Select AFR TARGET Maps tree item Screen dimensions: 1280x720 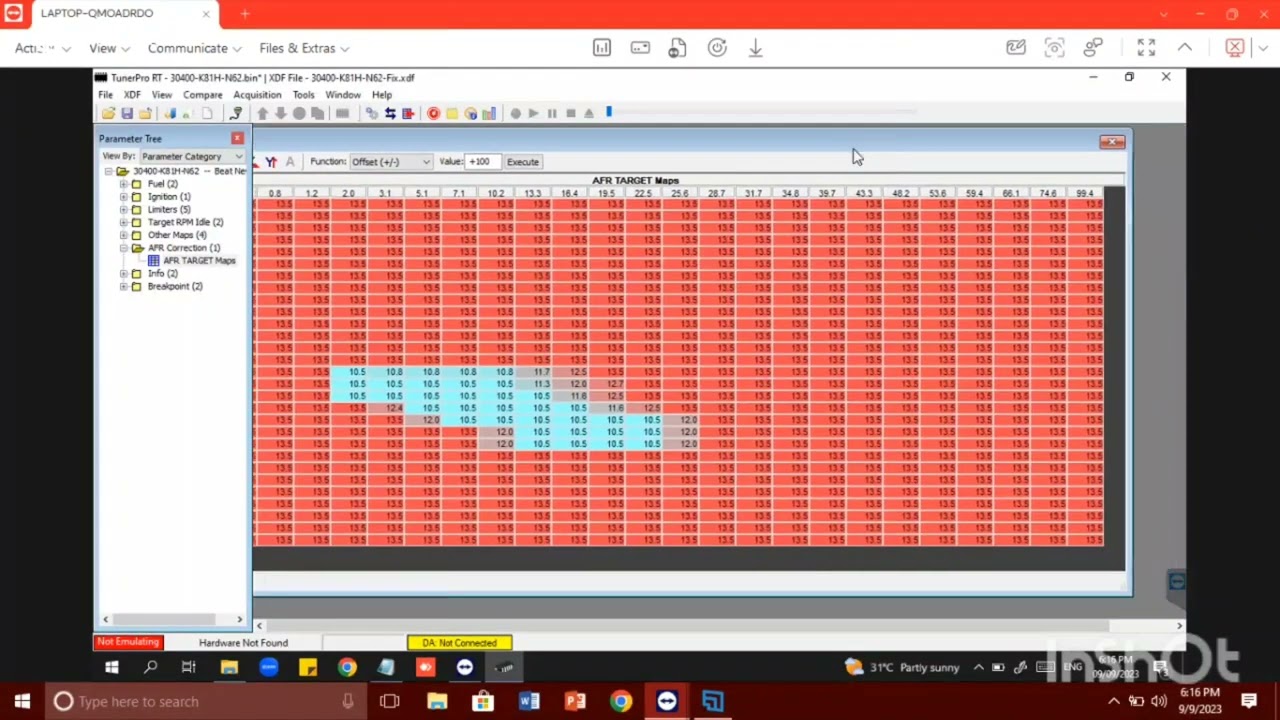199,261
